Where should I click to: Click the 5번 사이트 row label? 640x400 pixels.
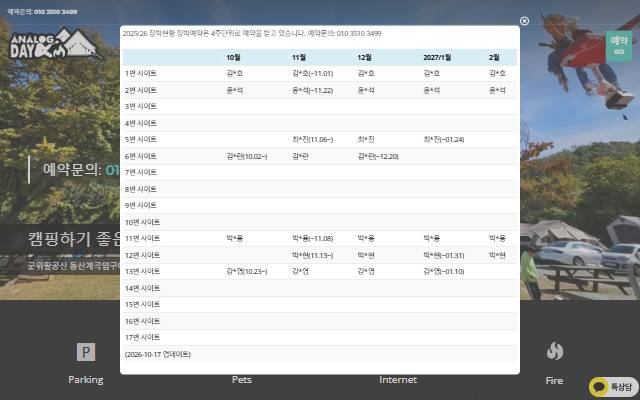point(141,139)
